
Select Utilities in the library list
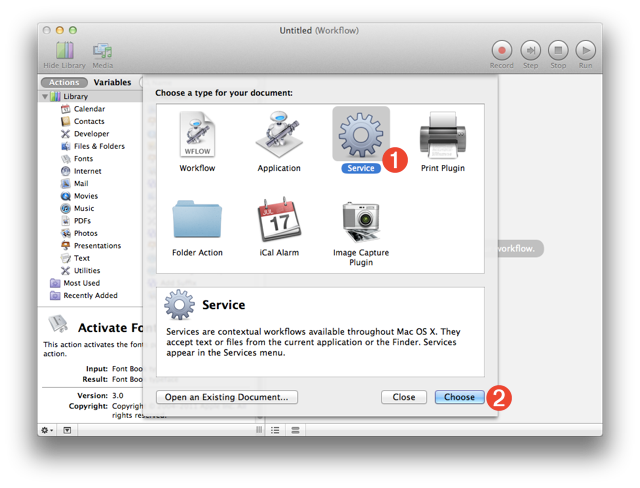(x=87, y=271)
